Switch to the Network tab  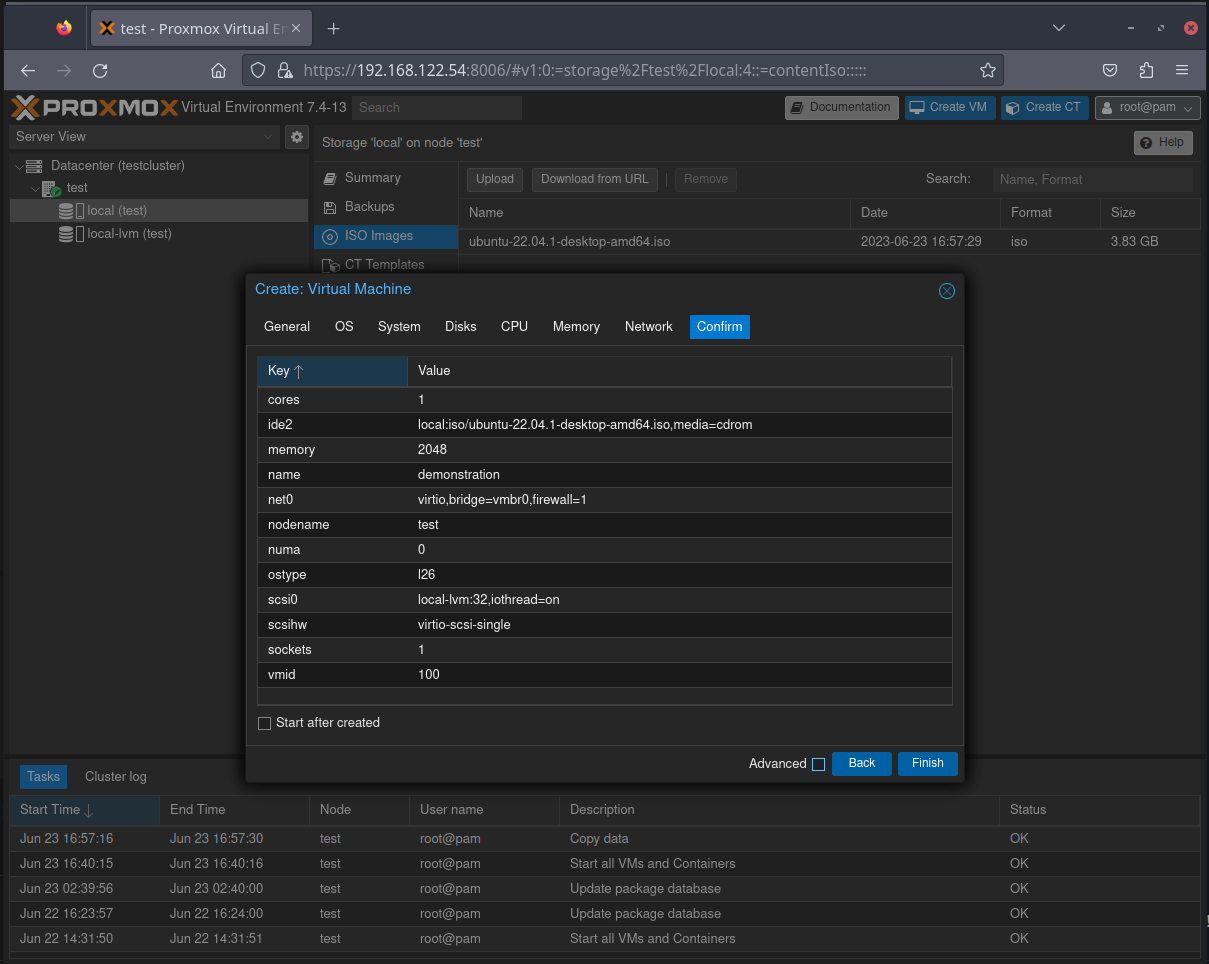648,327
